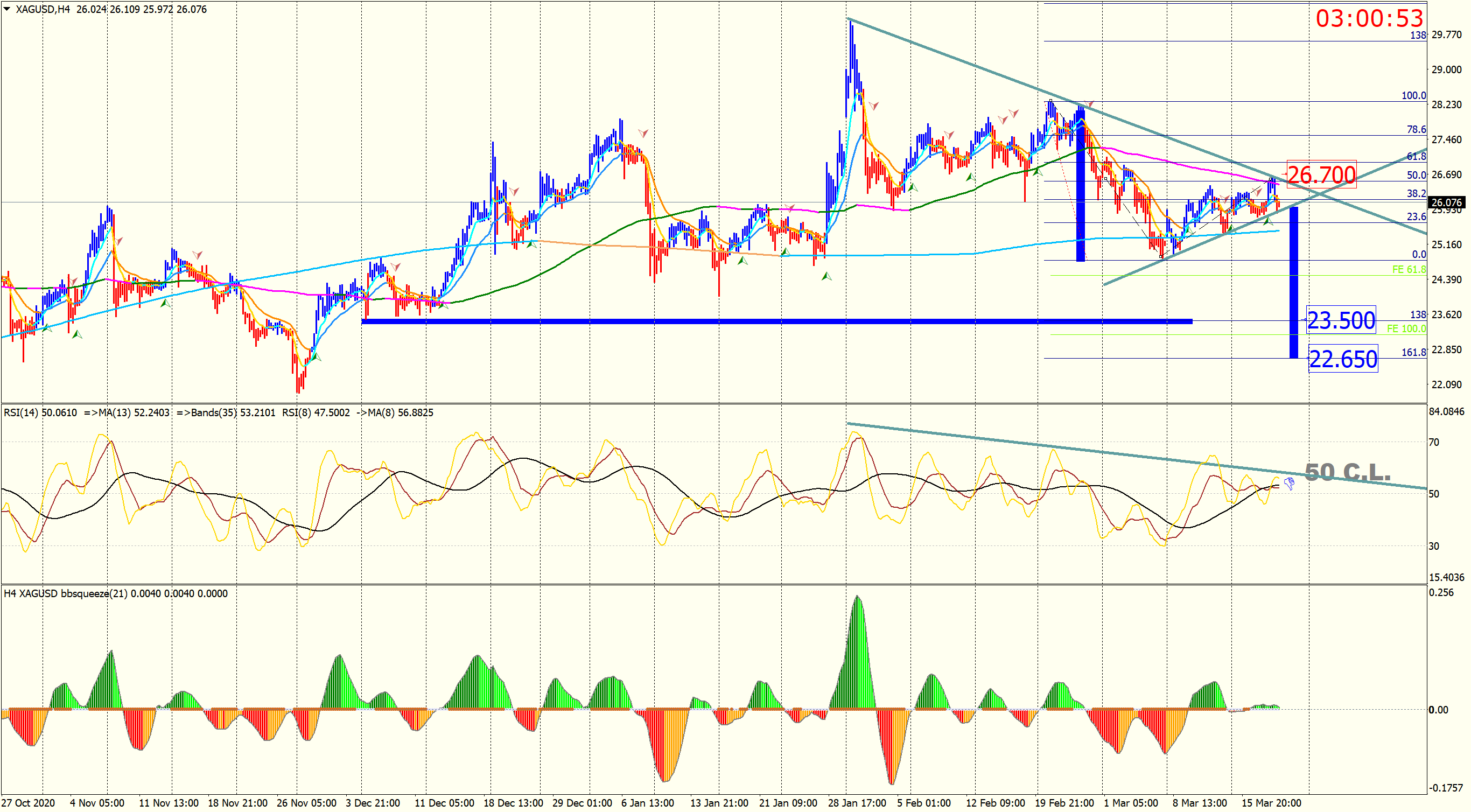
Task: Click the 161.8 Fibonacci level label
Action: 1413,352
